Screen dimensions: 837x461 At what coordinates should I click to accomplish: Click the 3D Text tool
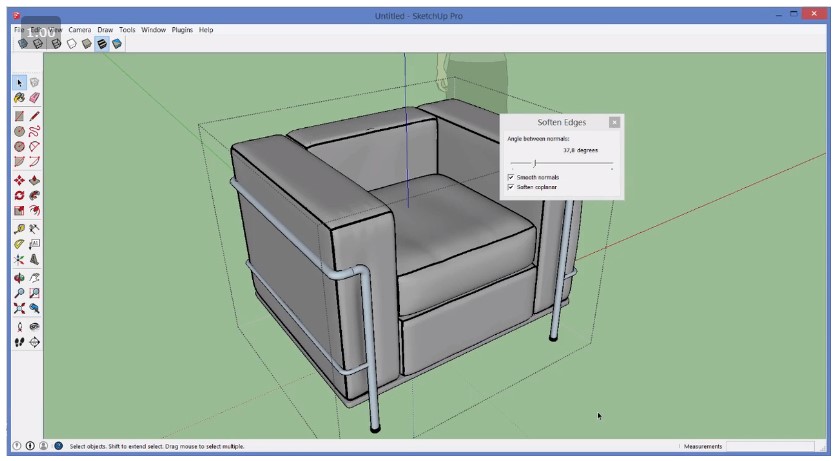(35, 259)
